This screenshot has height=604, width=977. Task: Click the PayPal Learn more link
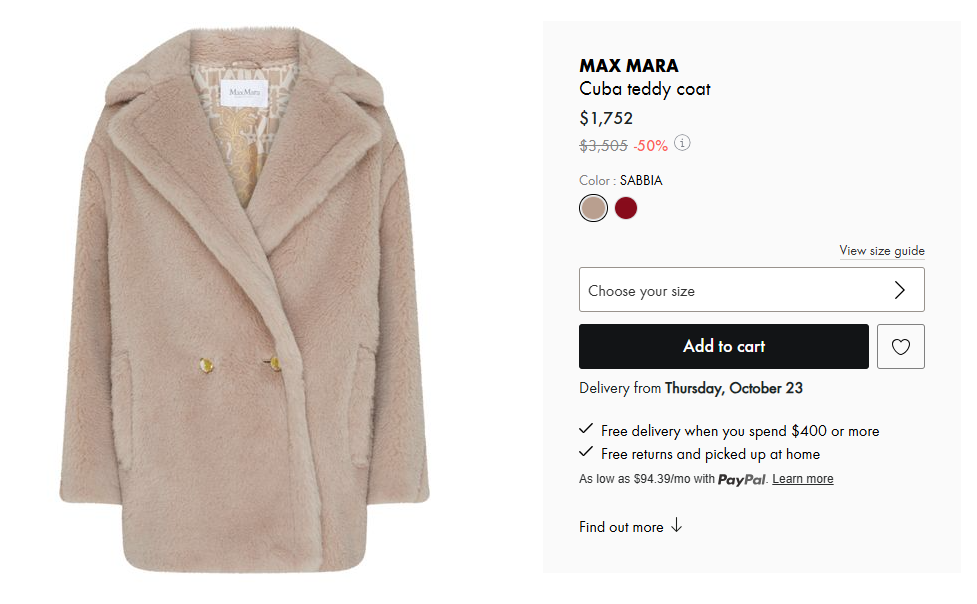[x=802, y=479]
